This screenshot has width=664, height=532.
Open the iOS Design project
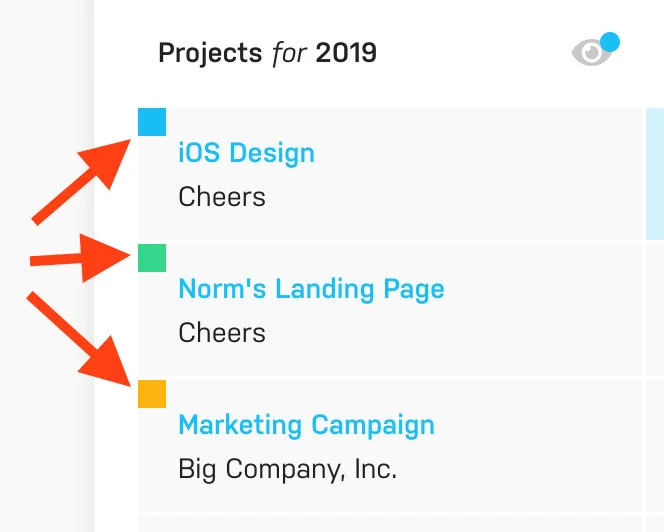[x=246, y=153]
